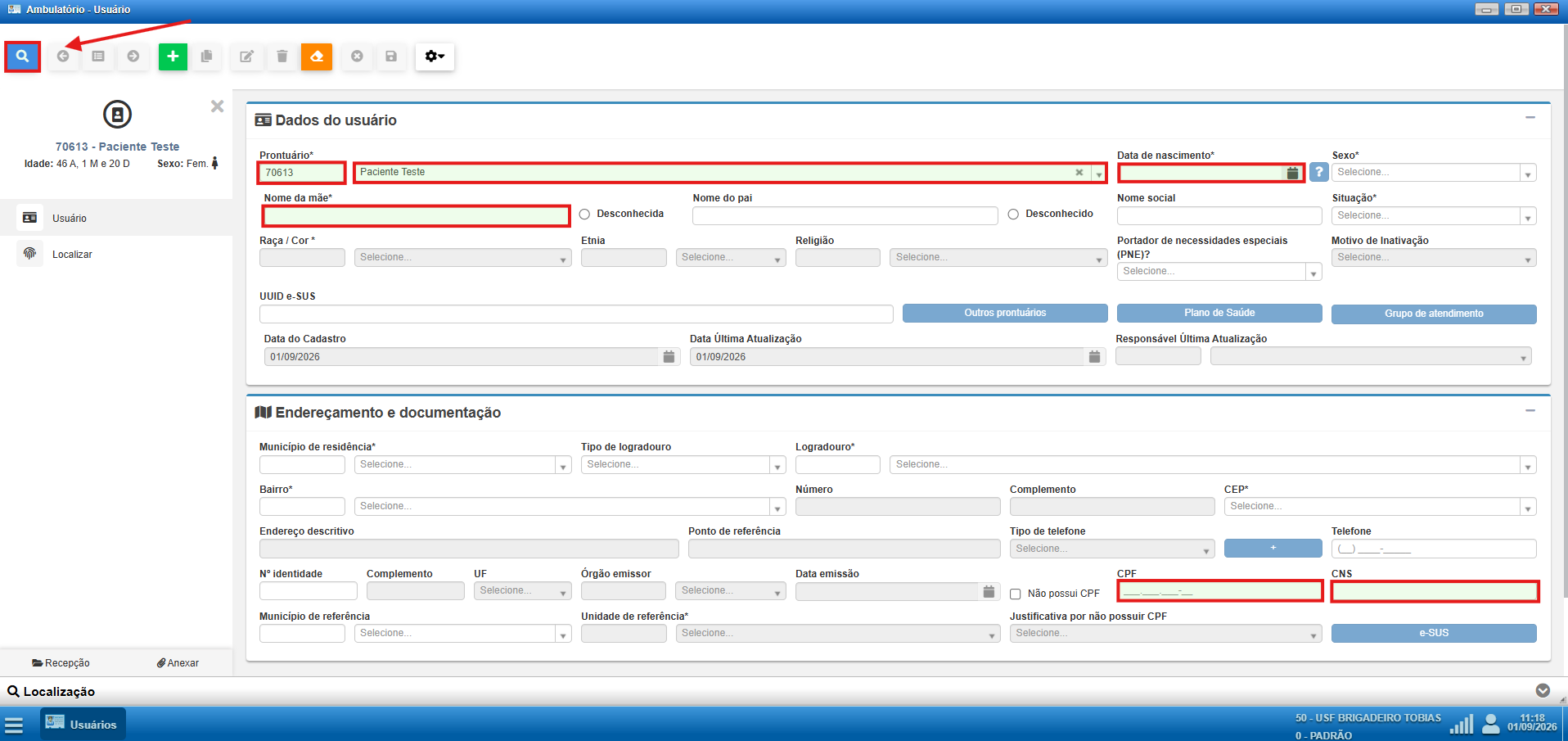Click the save floppy disk icon
1568x741 pixels.
[x=391, y=56]
